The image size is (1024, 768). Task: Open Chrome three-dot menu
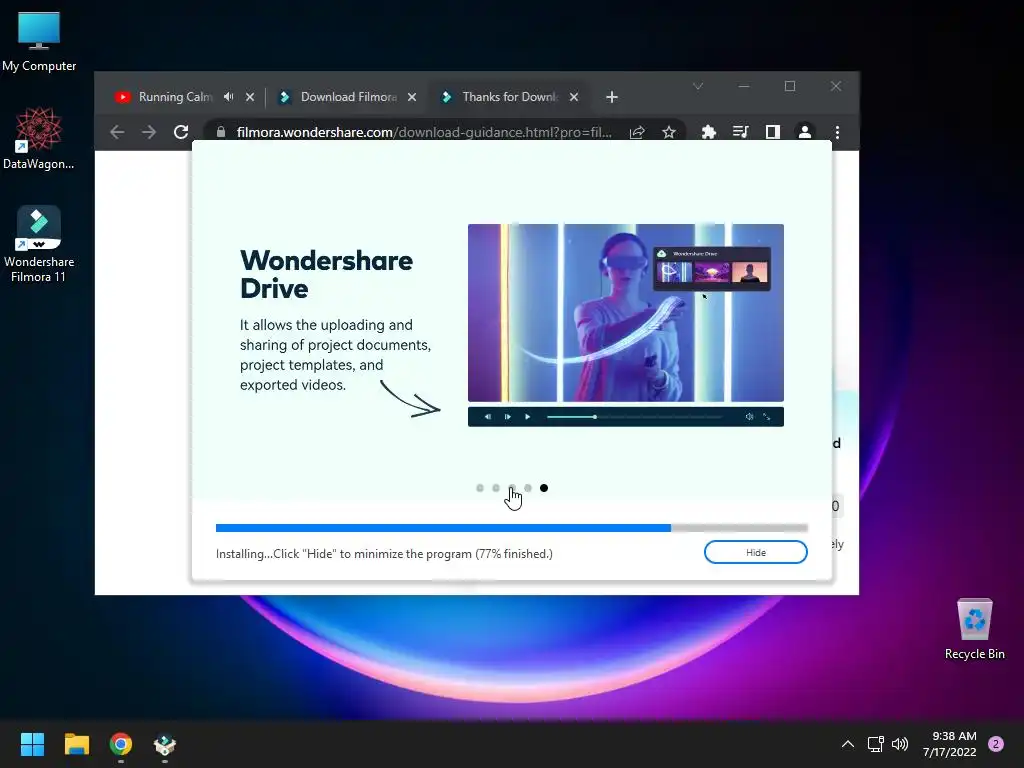click(837, 133)
